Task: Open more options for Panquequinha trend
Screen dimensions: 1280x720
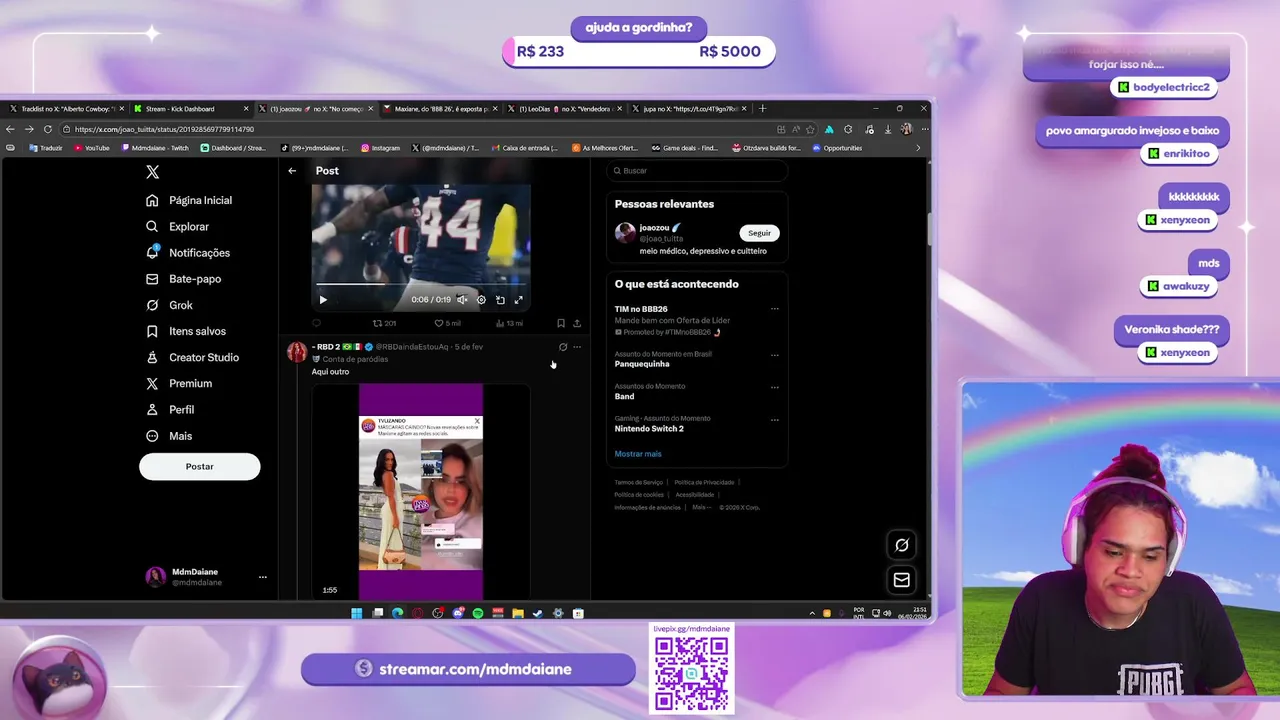Action: 774,355
